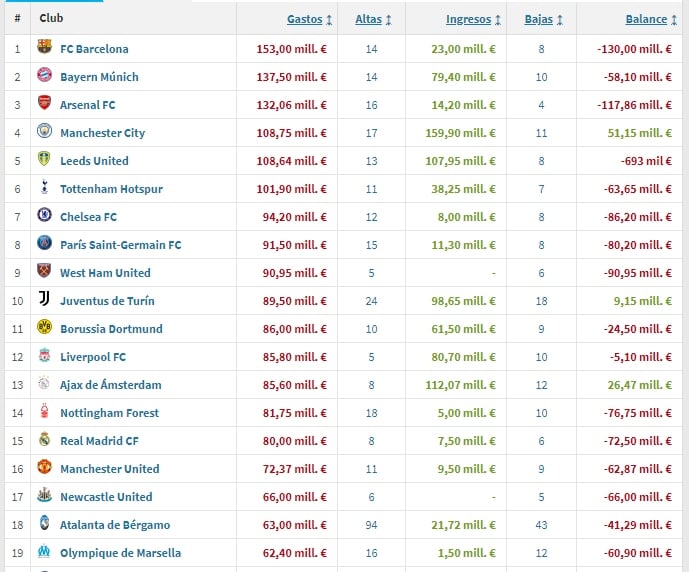This screenshot has width=689, height=572.
Task: Click the Manchester United club crest
Action: [x=44, y=467]
